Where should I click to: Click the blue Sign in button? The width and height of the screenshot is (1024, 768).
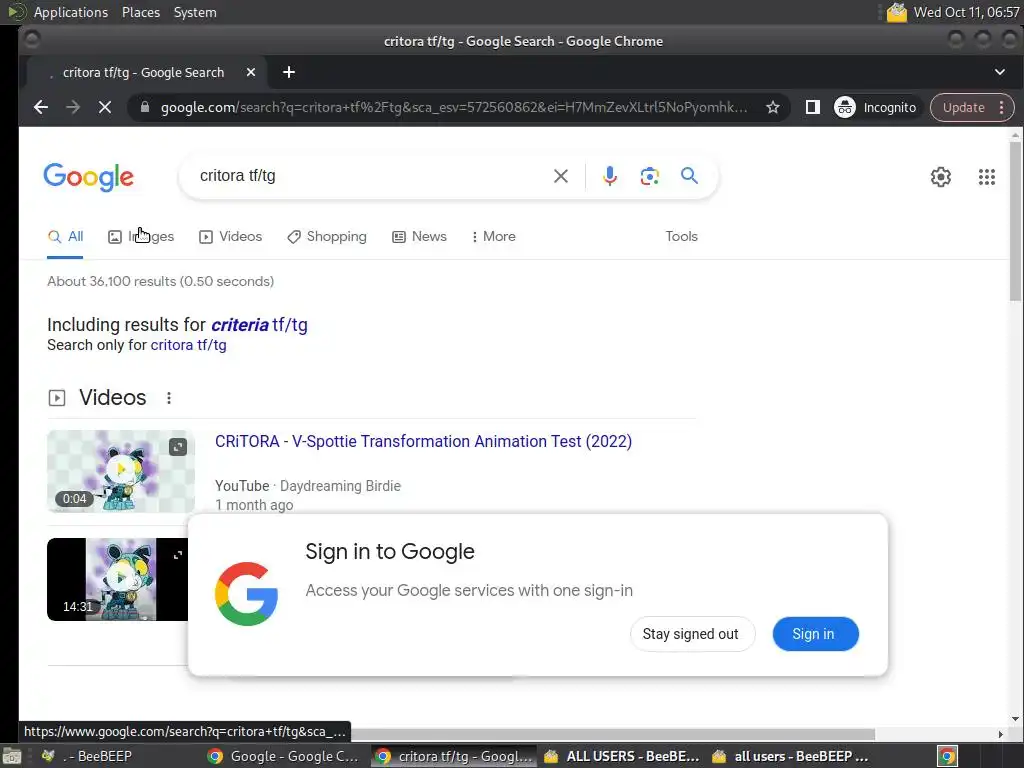pos(815,633)
